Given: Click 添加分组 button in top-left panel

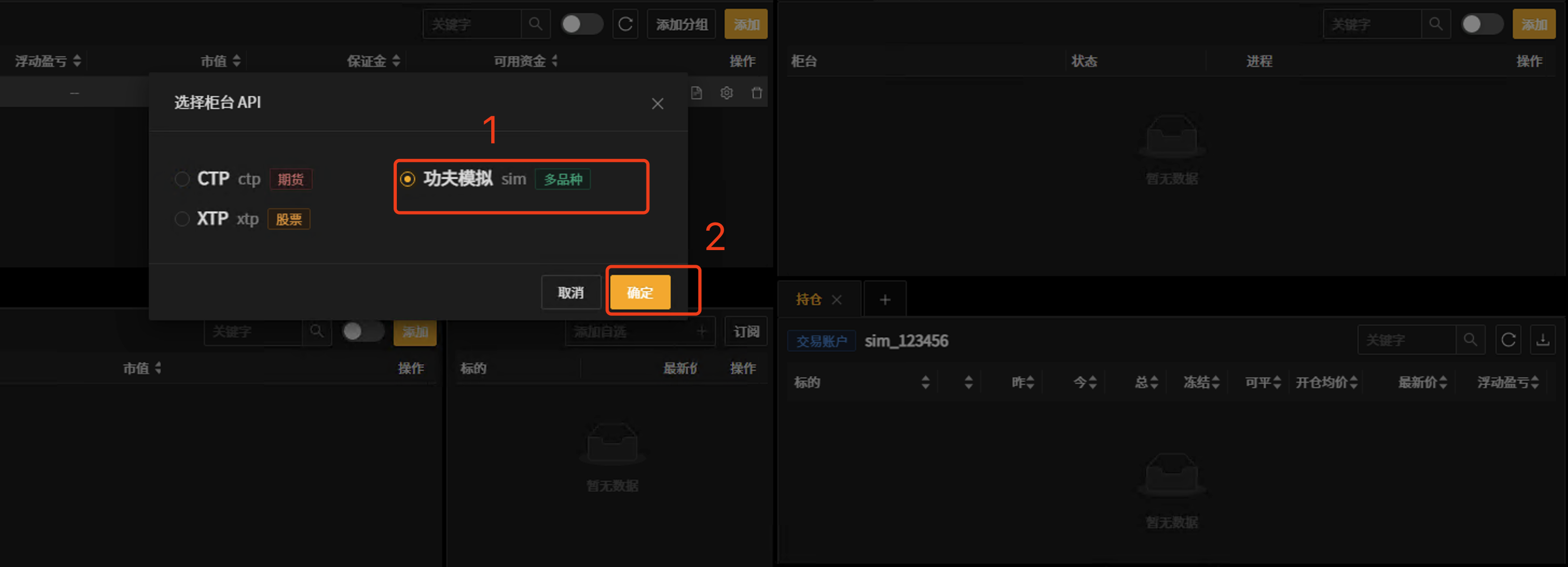Looking at the screenshot, I should 681,24.
